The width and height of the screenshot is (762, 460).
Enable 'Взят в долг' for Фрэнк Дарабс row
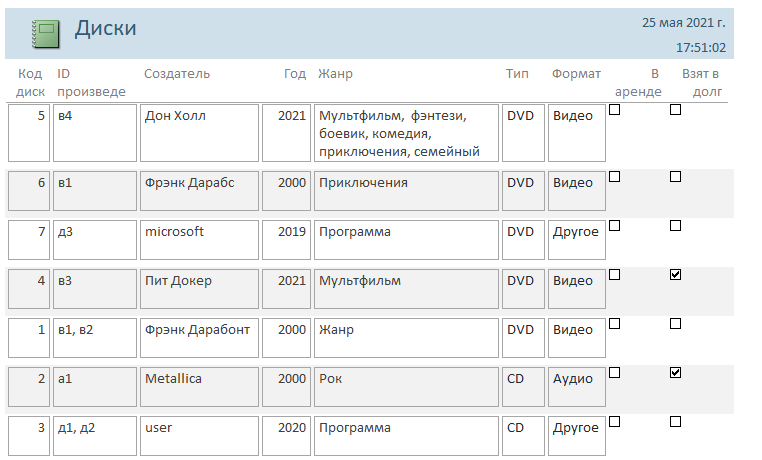point(675,176)
